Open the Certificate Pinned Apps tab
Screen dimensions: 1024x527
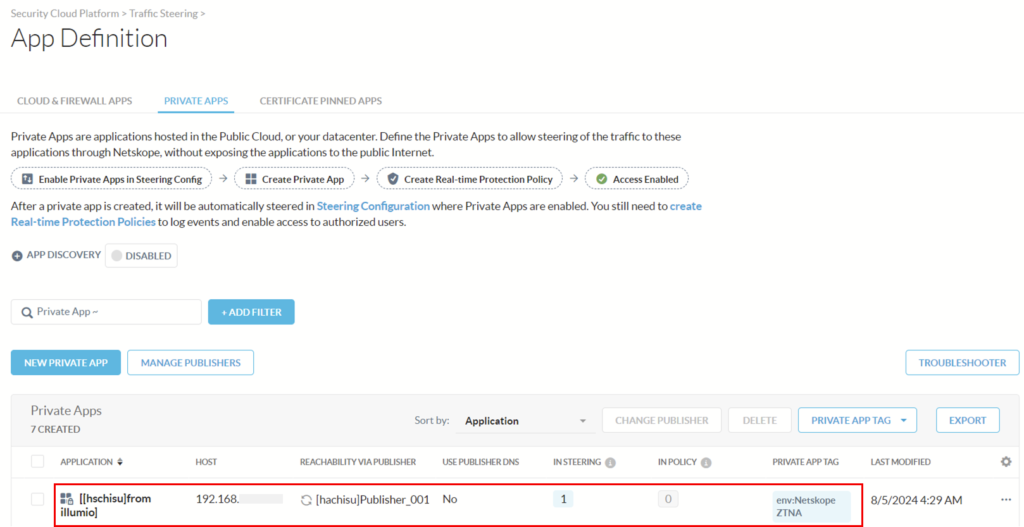click(x=321, y=101)
